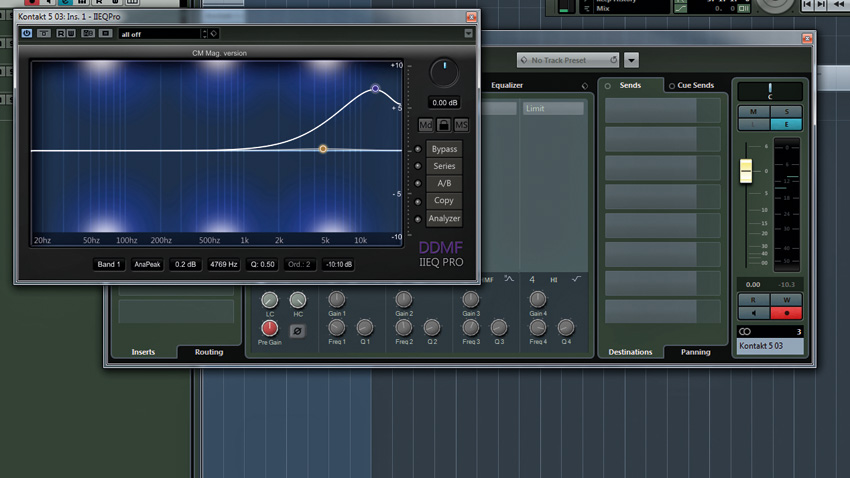Open Equalizer preset diamond icon
The width and height of the screenshot is (850, 478).
point(584,86)
